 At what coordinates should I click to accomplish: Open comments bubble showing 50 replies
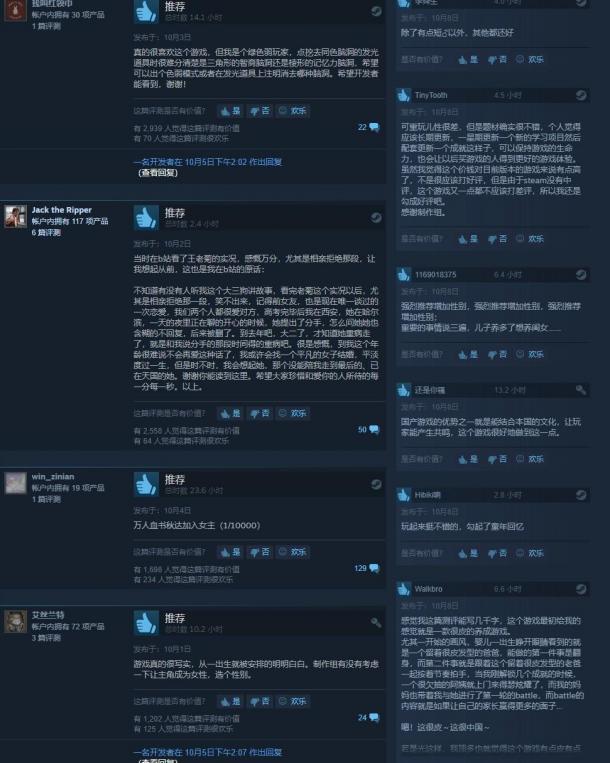pyautogui.click(x=368, y=430)
